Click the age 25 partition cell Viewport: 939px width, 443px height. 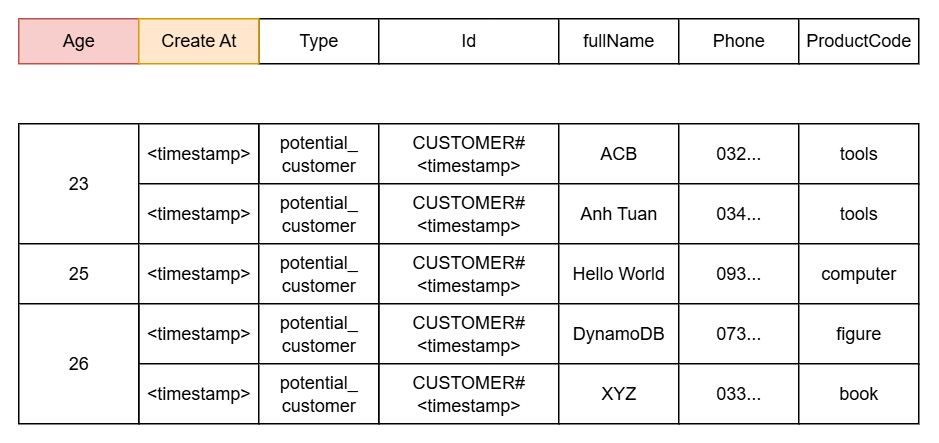[78, 274]
